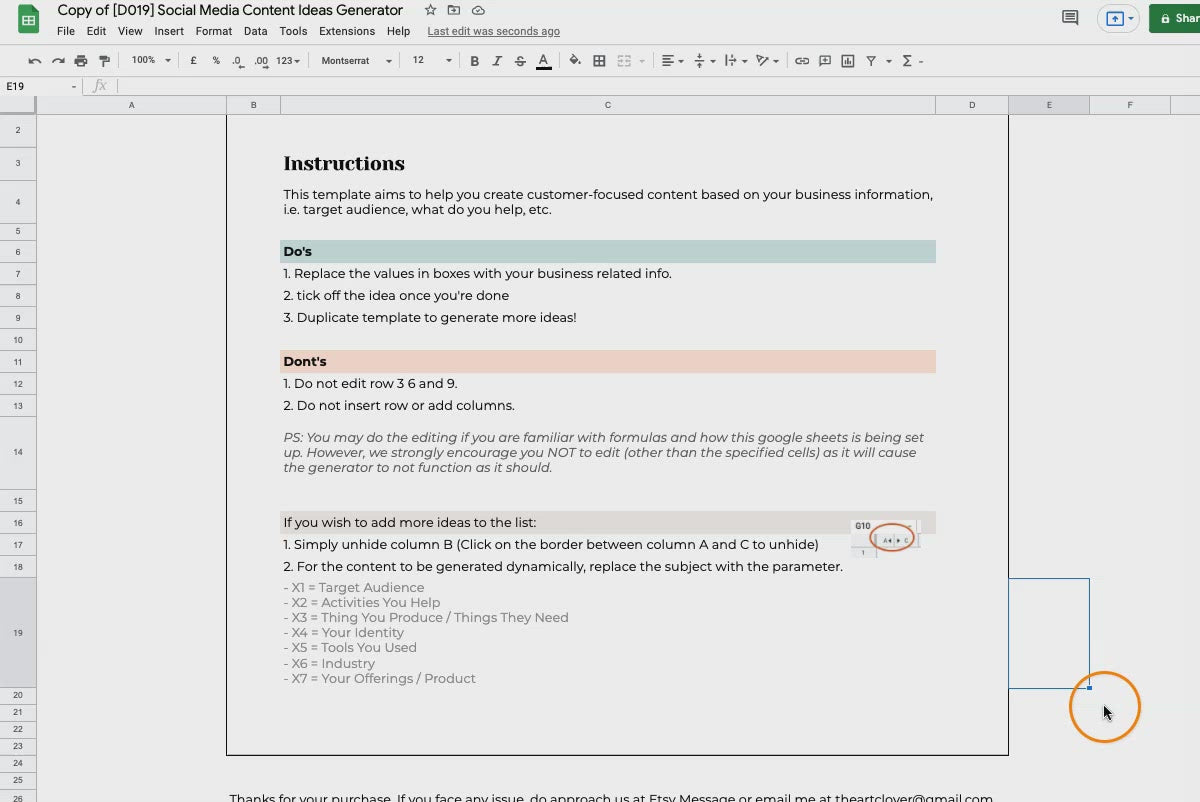Expand the font size 12 dropdown
This screenshot has height=802, width=1200.
click(x=431, y=61)
